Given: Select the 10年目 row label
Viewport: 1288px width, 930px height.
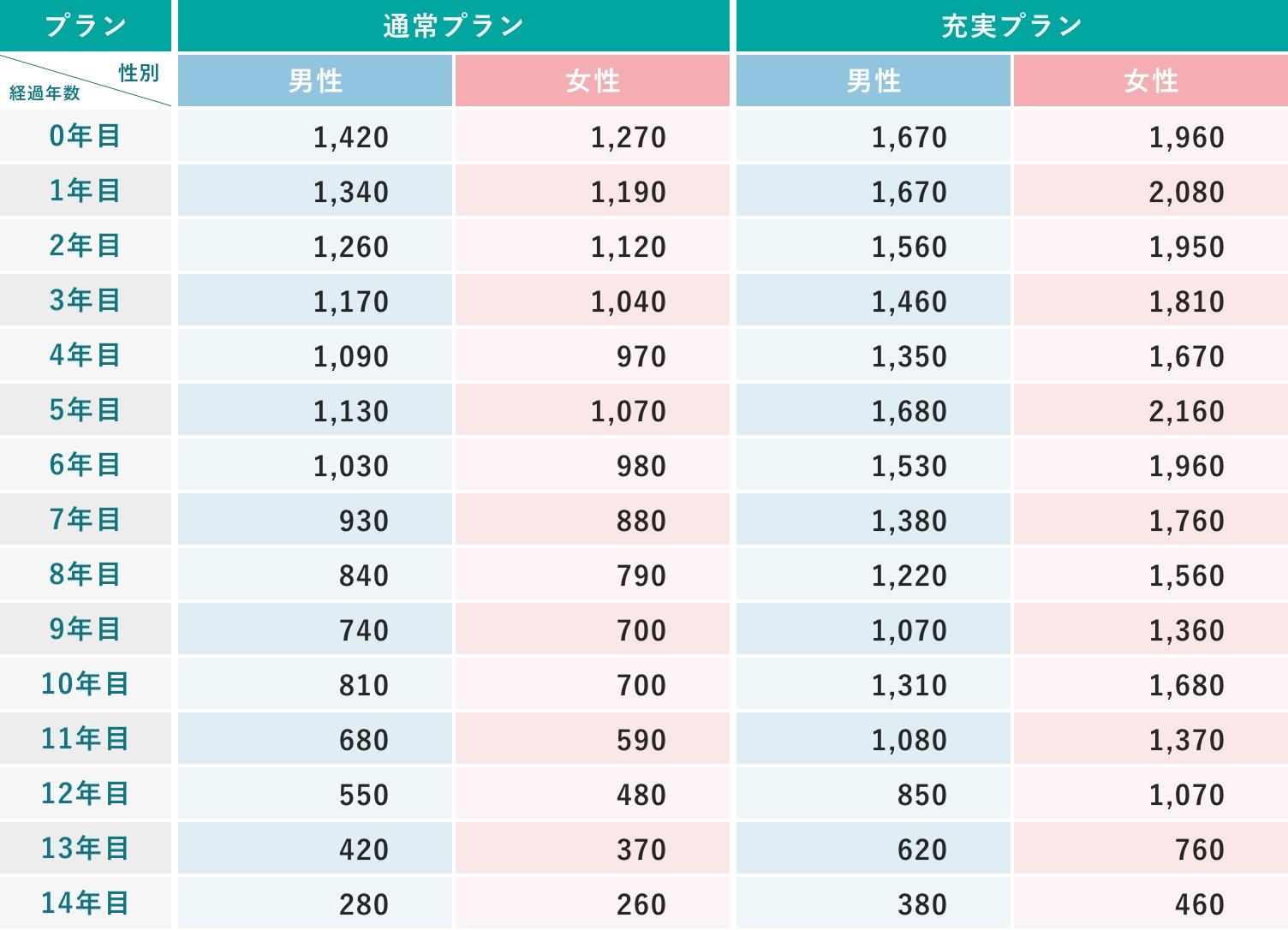Looking at the screenshot, I should [x=86, y=684].
